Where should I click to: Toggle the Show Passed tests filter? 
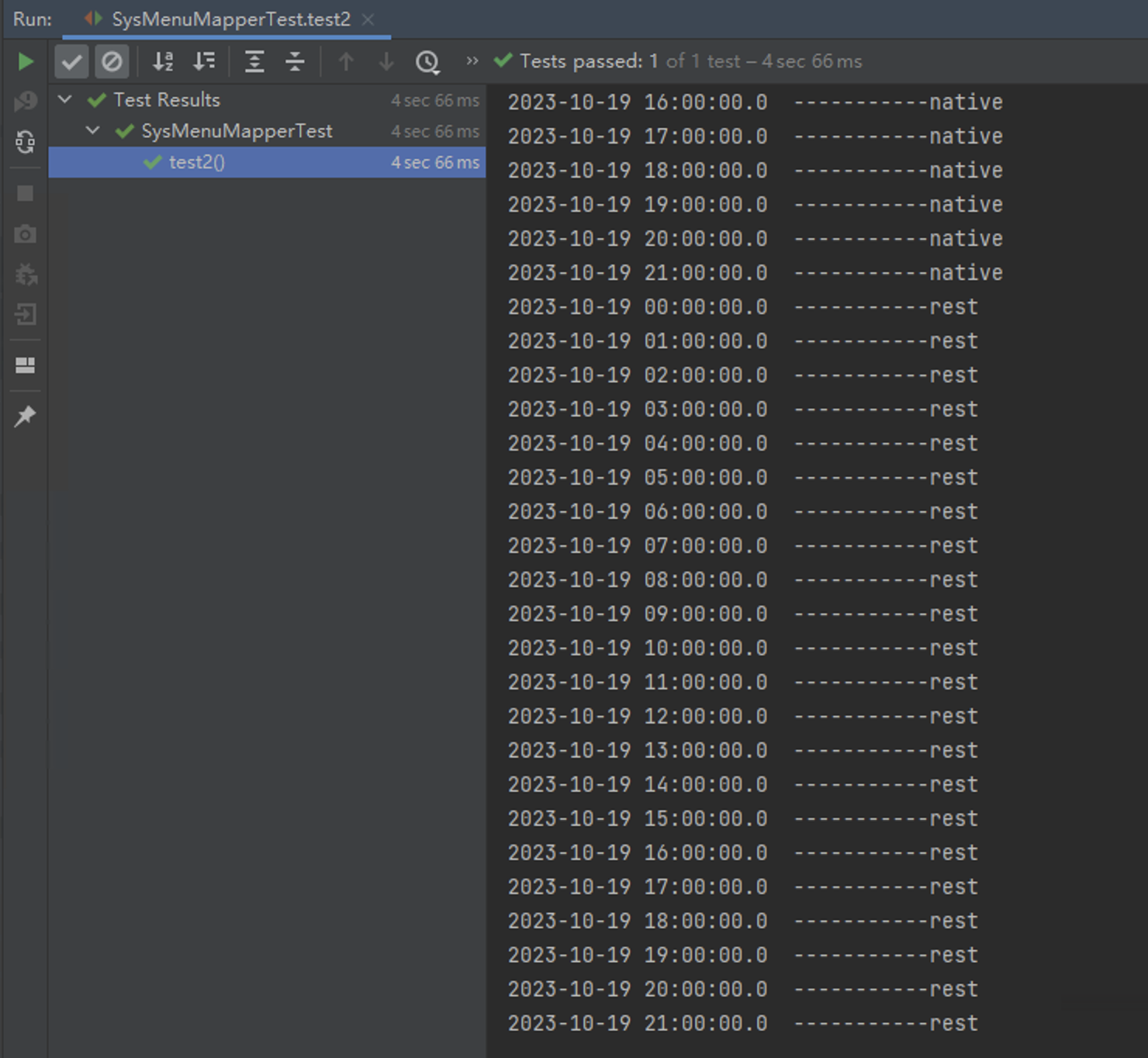71,61
